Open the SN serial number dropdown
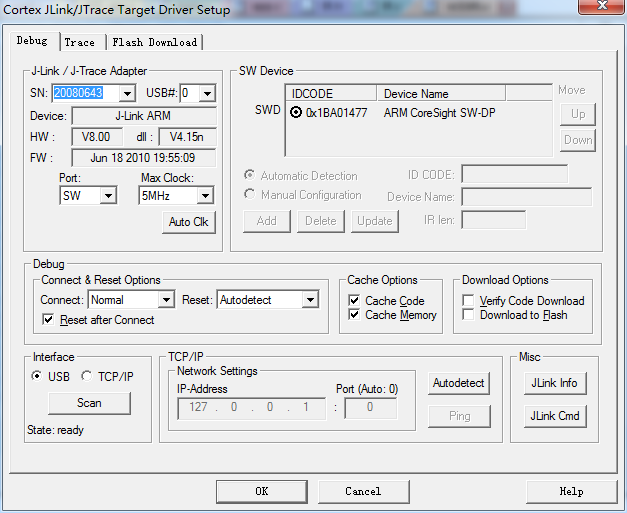 pos(127,94)
